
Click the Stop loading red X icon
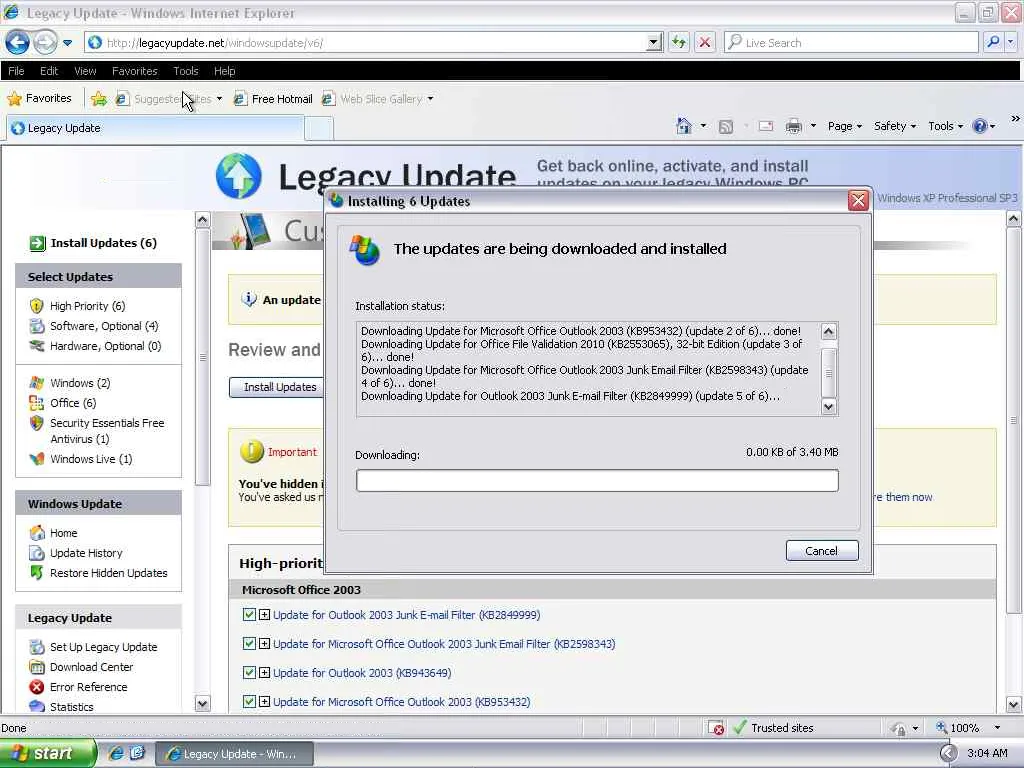click(x=705, y=42)
